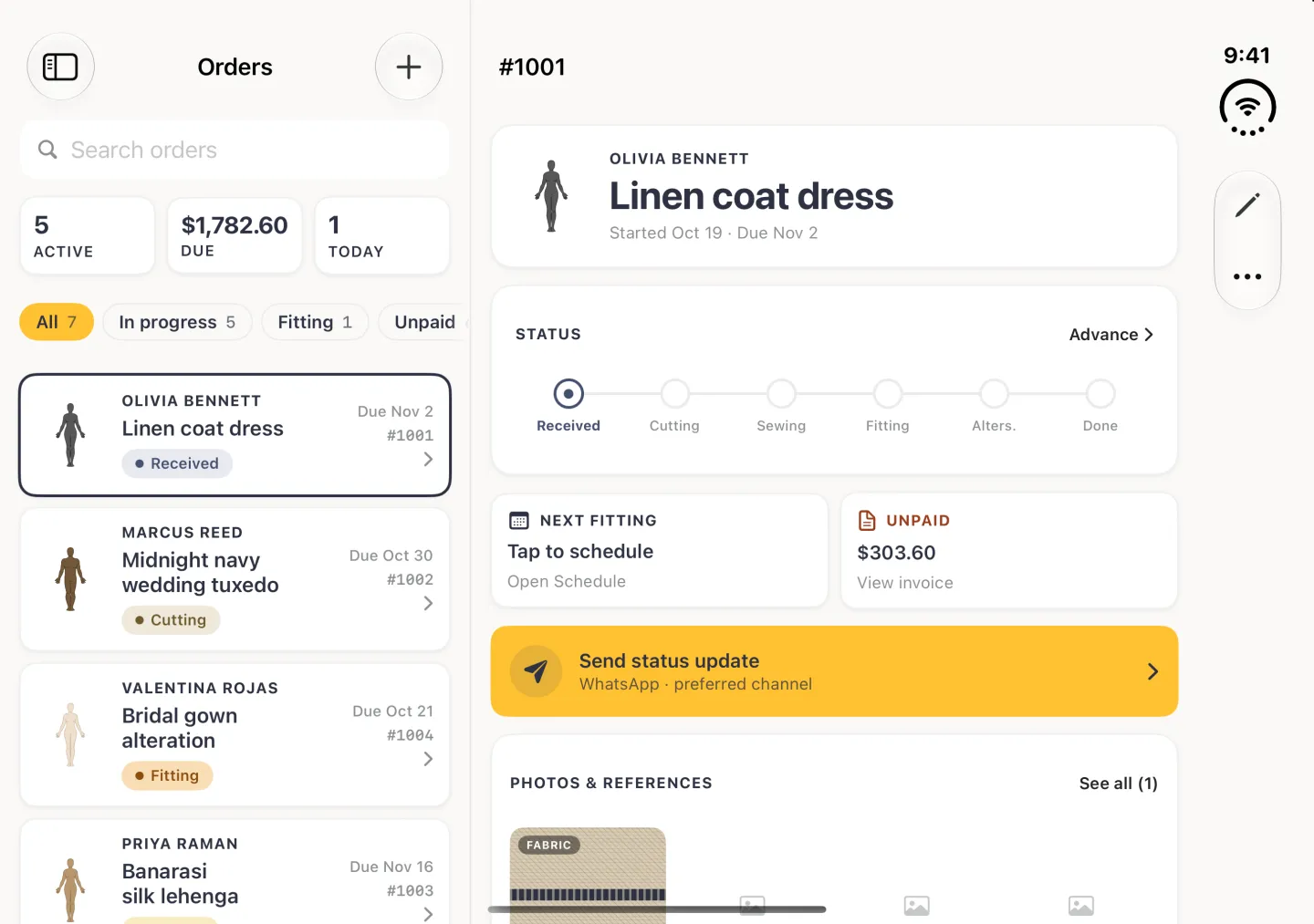The width and height of the screenshot is (1314, 924).
Task: Click Olivia Bennett's mannequin icon in order list
Action: pyautogui.click(x=70, y=435)
